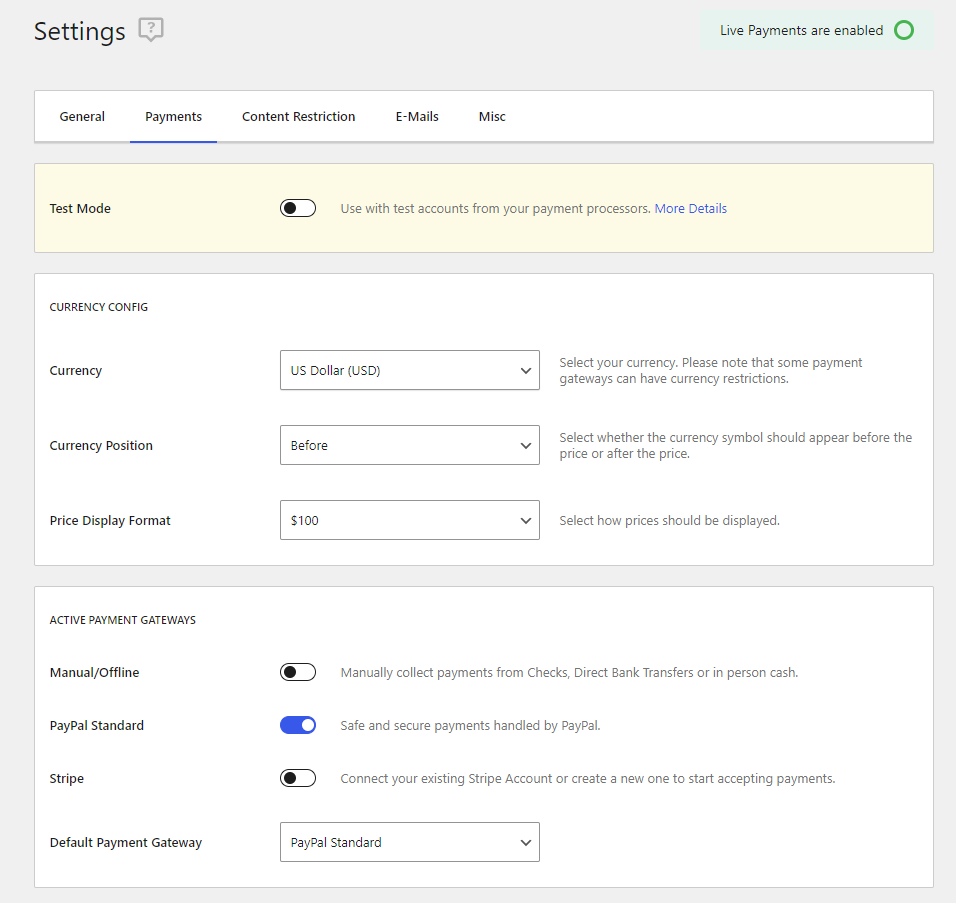Image resolution: width=956 pixels, height=903 pixels.
Task: Expand the Currency Position dropdown
Action: [x=410, y=445]
